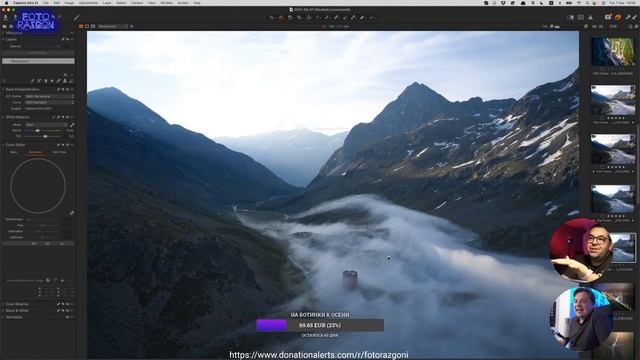Open the Layer menu
Screen dimensions: 640x360
(107, 3)
